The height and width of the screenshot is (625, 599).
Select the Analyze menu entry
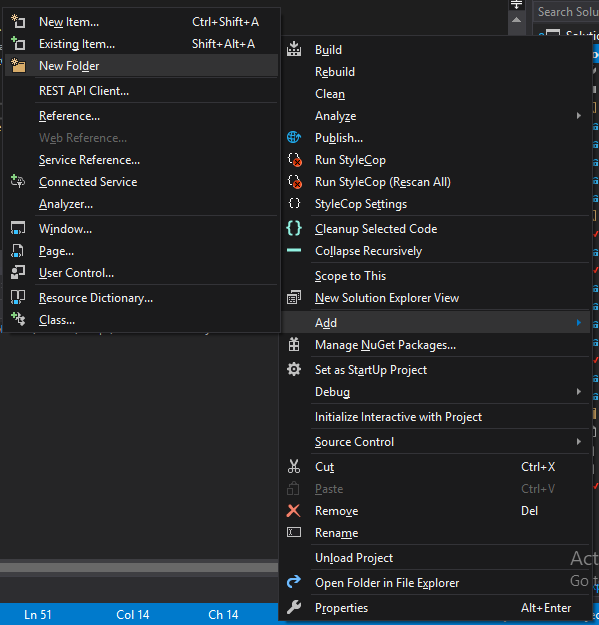pos(436,116)
